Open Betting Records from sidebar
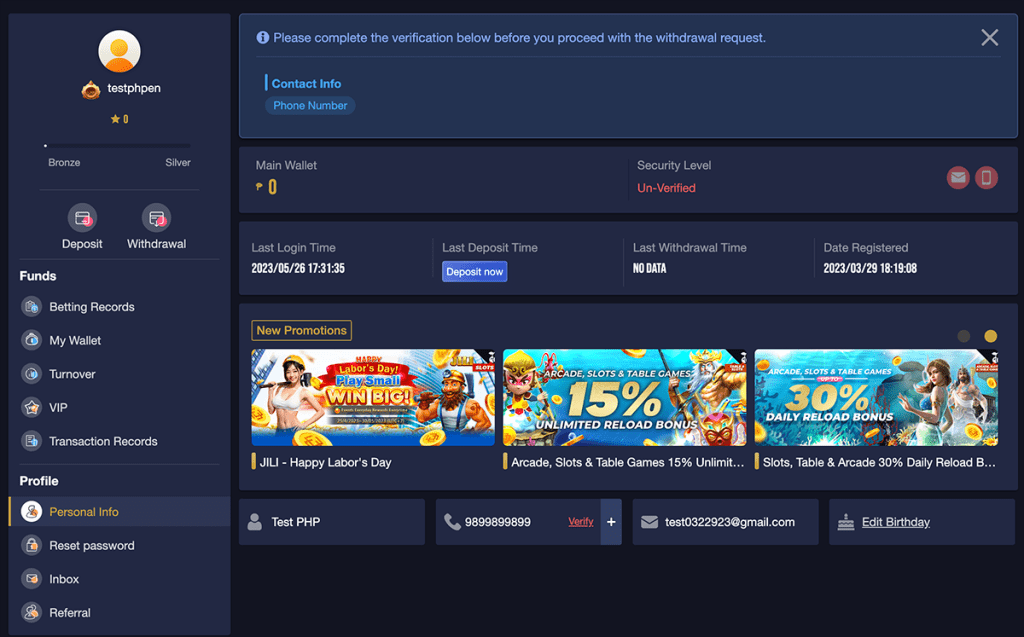 91,307
